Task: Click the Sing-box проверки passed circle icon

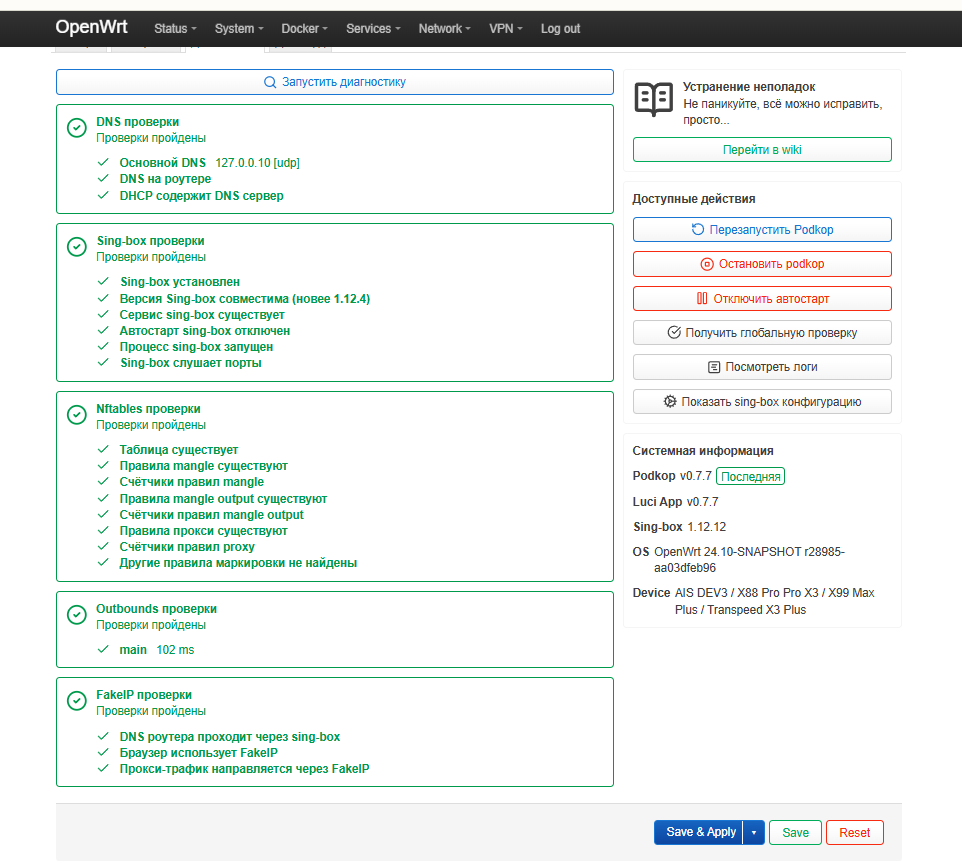Action: [77, 247]
